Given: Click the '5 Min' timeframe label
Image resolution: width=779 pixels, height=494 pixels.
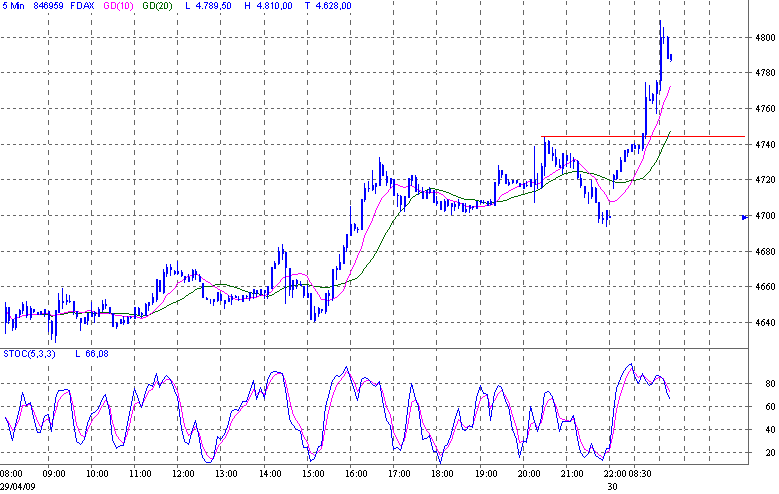Looking at the screenshot, I should 13,6.
